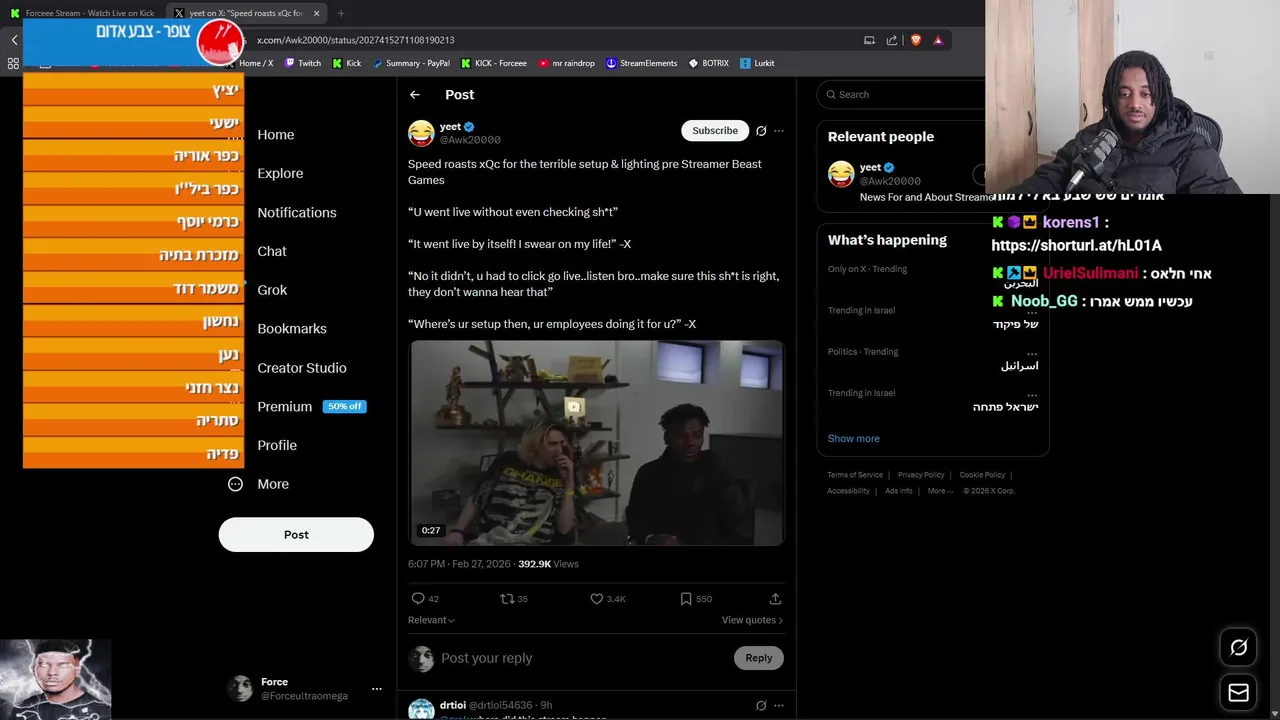Screen dimensions: 1280x720
Task: Open the Privacy Policy link
Action: (921, 475)
